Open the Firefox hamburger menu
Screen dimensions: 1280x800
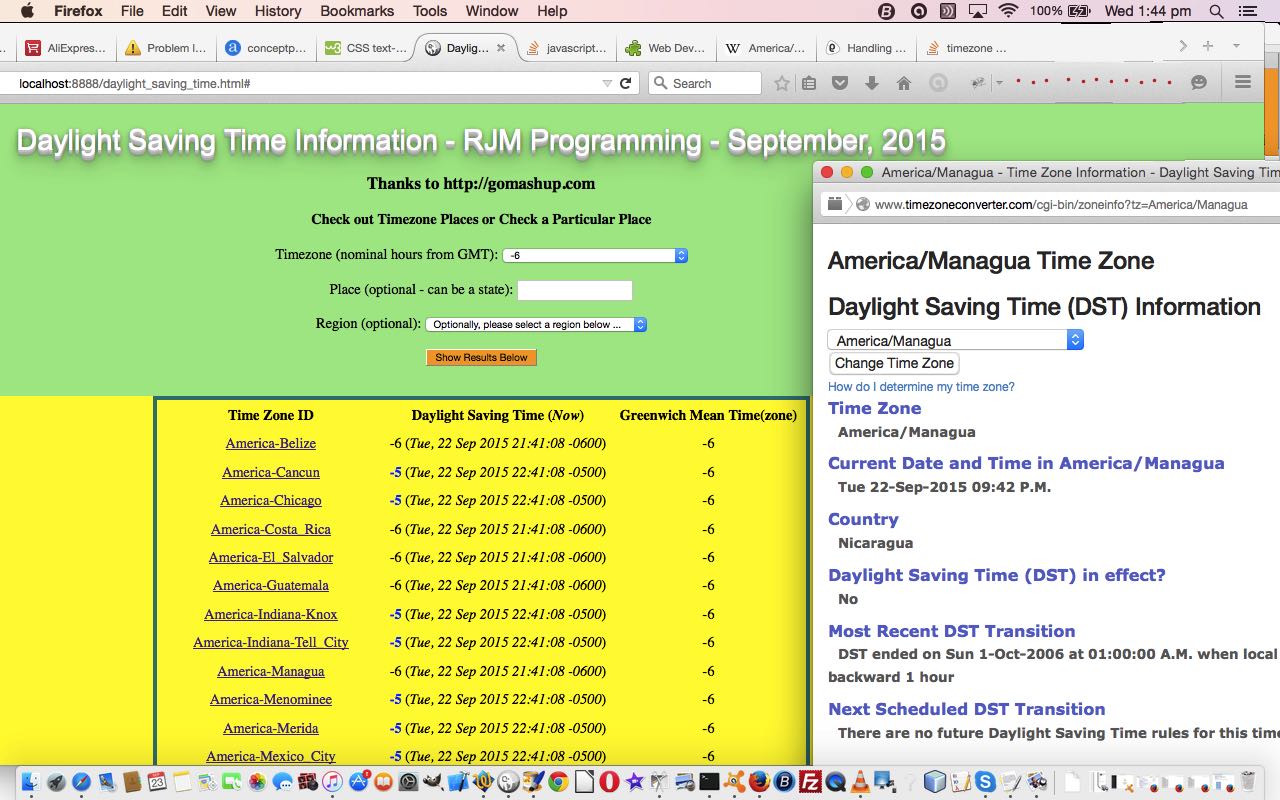point(1243,82)
